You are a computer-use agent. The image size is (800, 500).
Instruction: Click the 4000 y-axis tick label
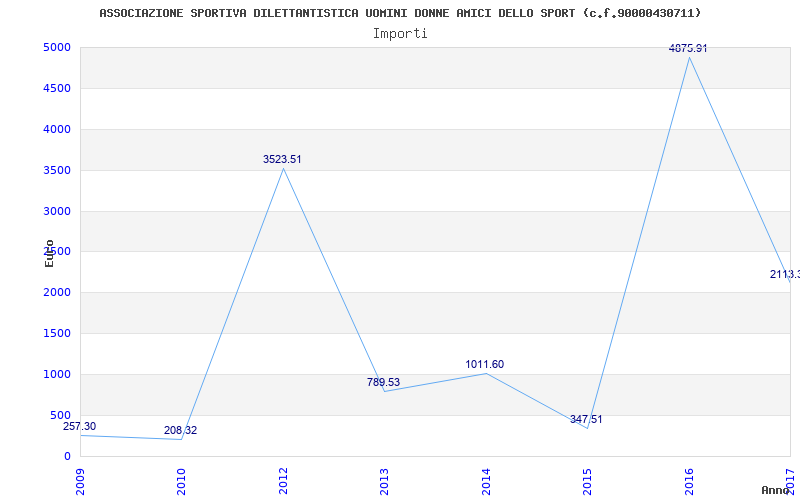point(57,129)
